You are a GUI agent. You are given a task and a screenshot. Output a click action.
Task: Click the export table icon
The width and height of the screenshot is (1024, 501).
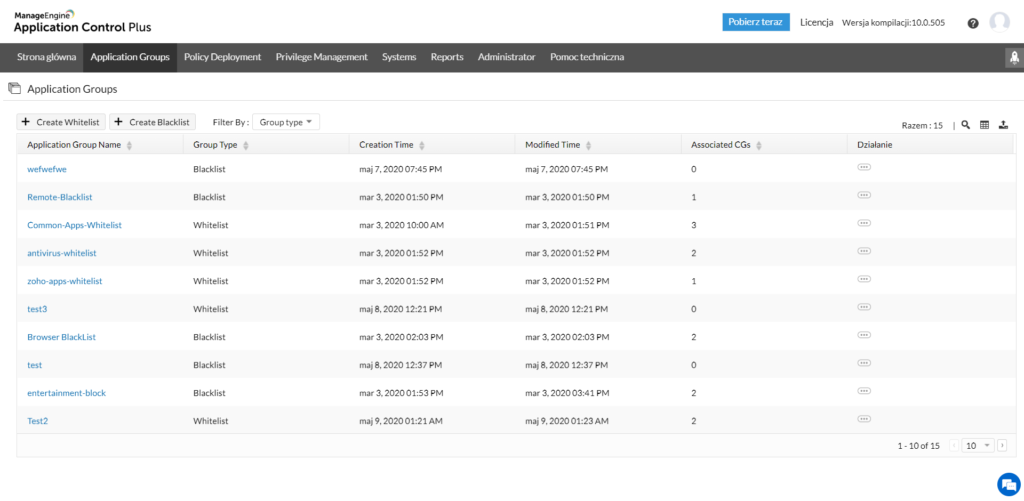1002,125
